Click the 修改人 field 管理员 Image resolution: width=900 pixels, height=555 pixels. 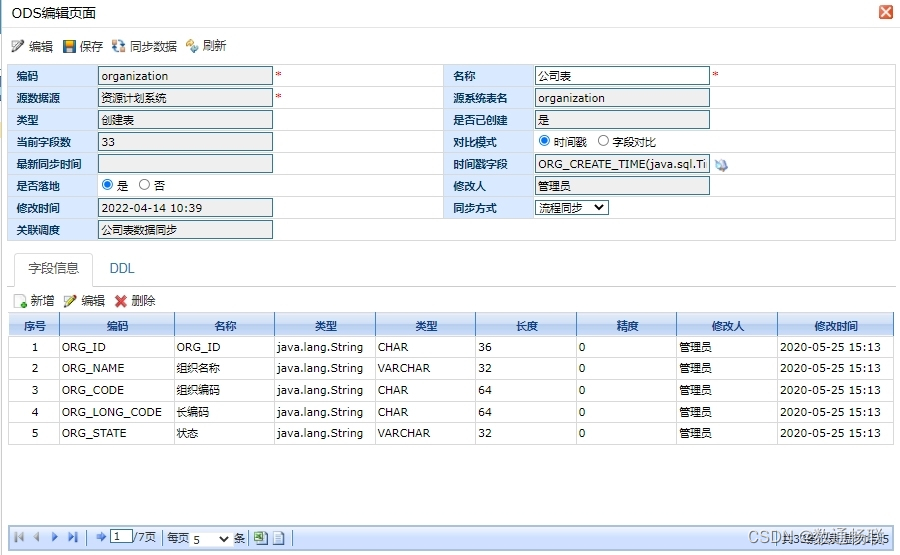tap(622, 186)
